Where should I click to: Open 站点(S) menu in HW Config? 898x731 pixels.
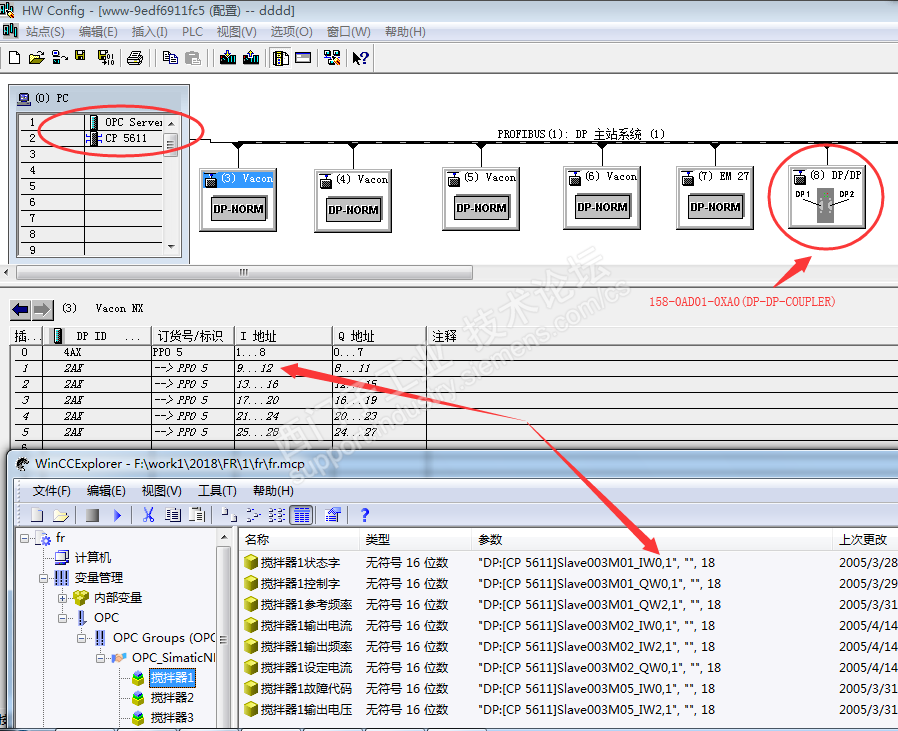pos(45,32)
